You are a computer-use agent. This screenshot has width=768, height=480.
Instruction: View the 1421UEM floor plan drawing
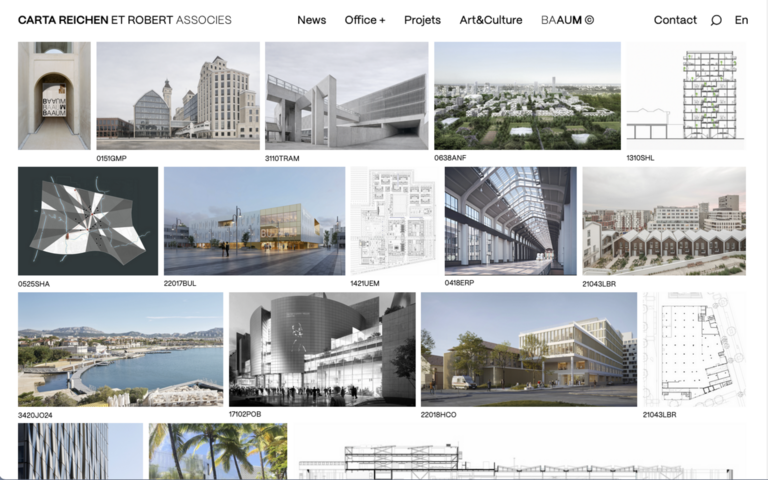(x=394, y=221)
